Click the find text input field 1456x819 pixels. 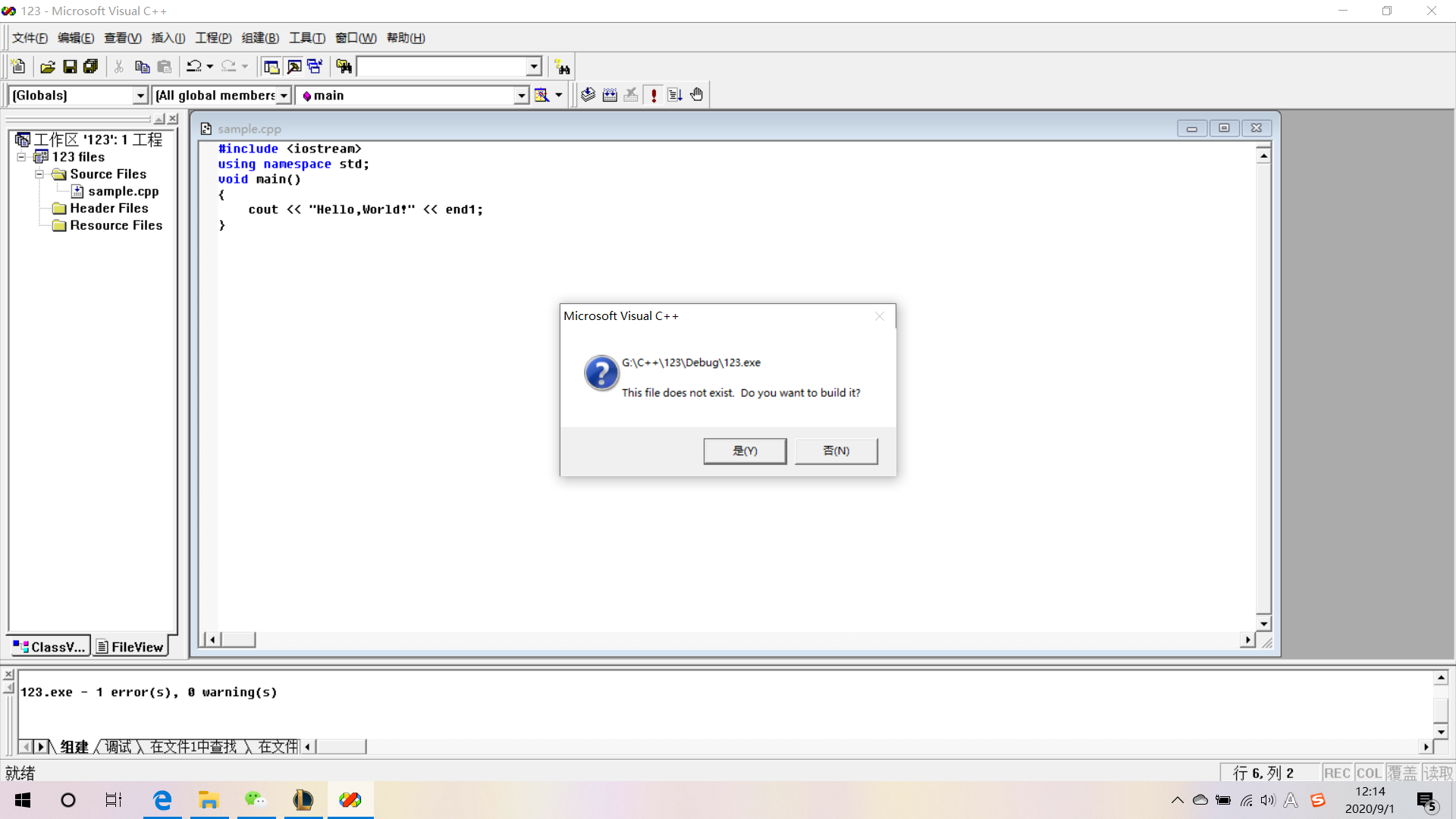442,67
